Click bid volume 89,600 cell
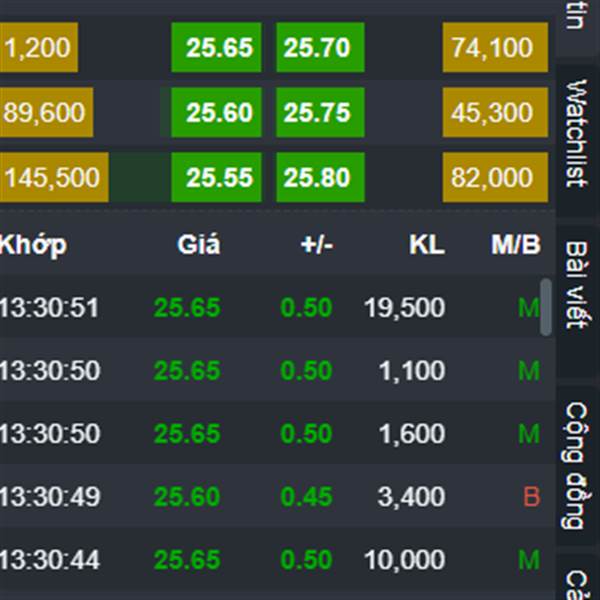This screenshot has width=600, height=600. (x=46, y=112)
